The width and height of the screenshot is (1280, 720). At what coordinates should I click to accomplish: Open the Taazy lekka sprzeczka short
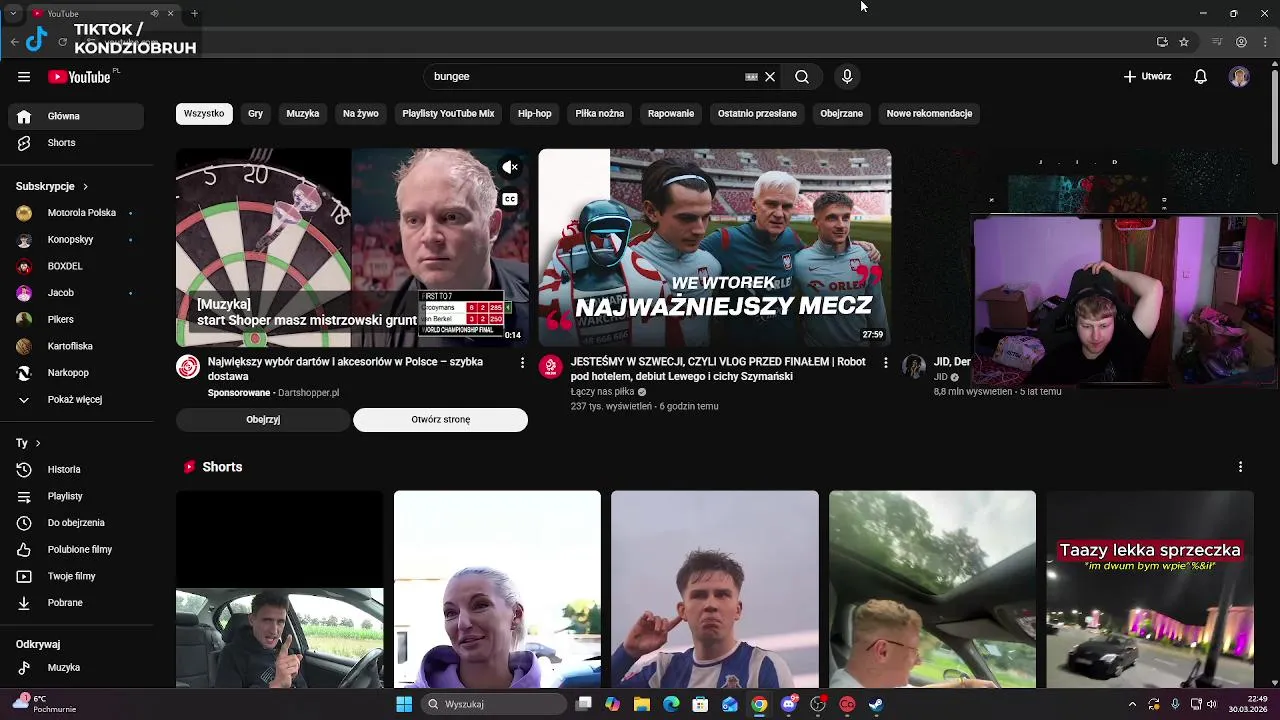[x=1150, y=589]
